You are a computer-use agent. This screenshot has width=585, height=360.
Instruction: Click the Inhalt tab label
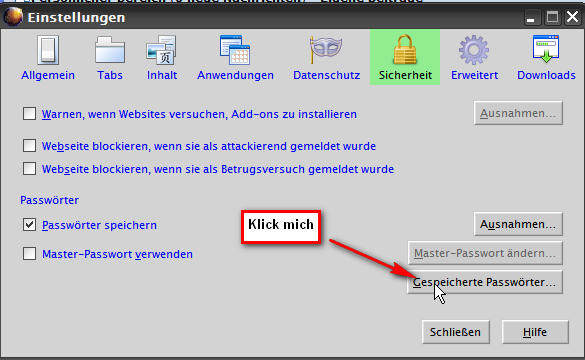click(162, 75)
